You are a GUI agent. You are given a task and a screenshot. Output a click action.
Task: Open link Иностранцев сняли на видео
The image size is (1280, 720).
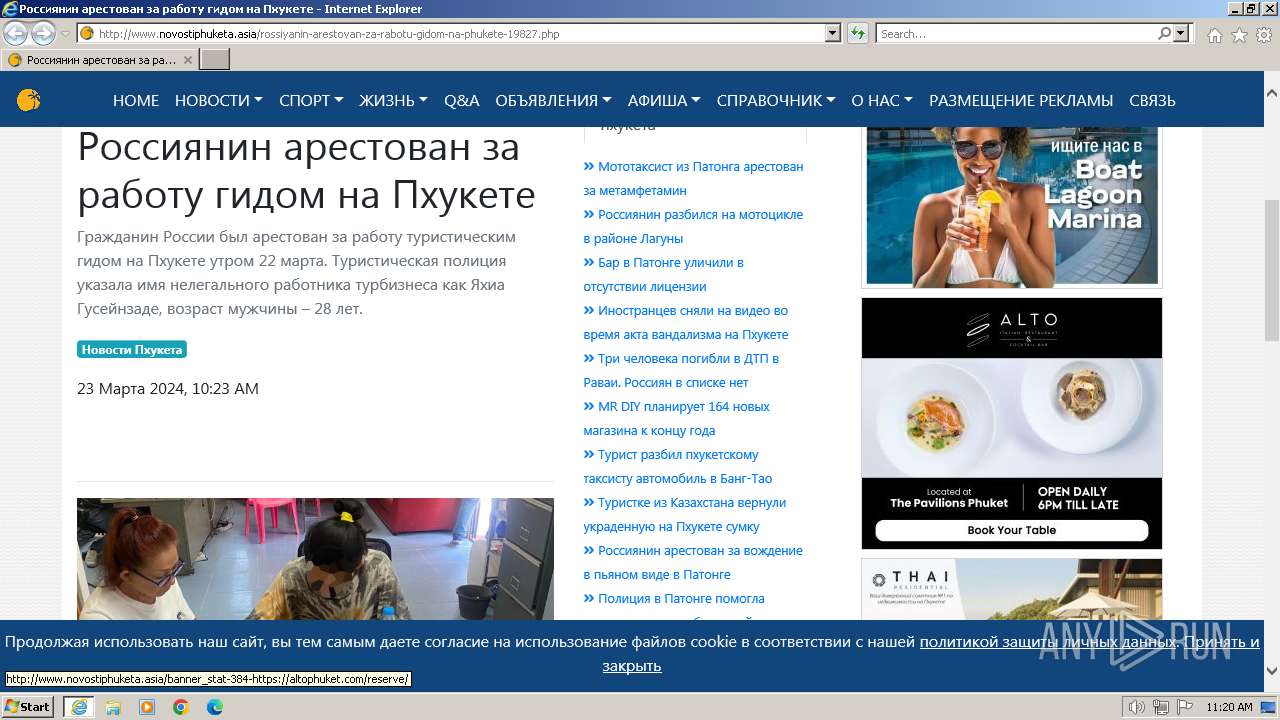(686, 322)
